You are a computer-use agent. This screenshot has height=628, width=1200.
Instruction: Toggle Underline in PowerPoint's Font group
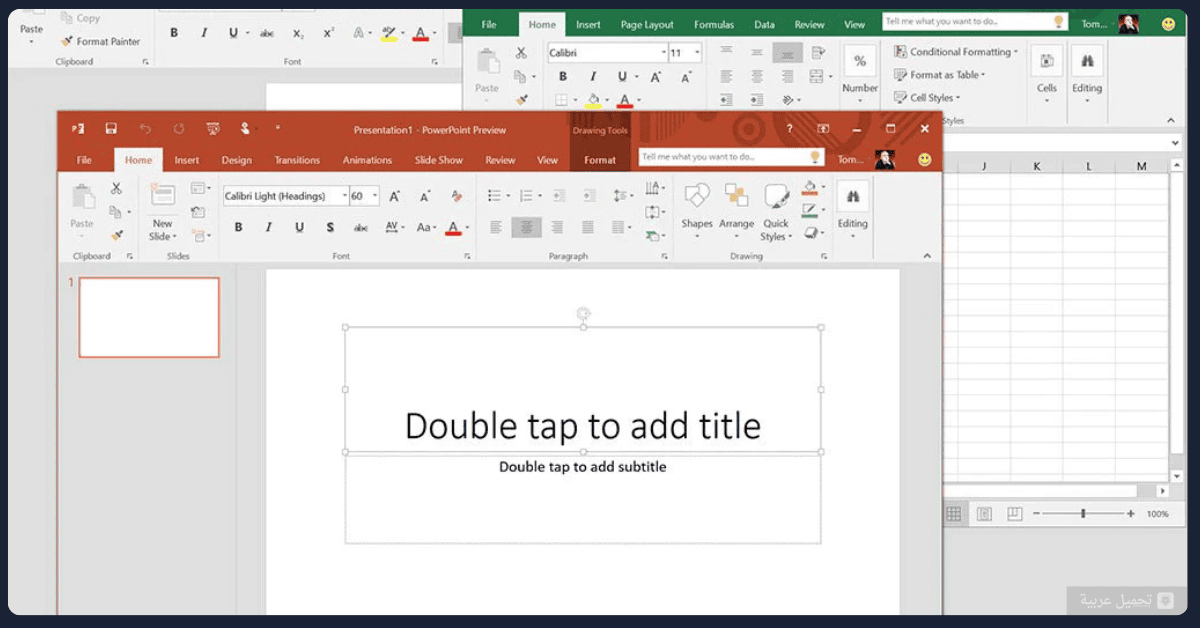tap(299, 228)
